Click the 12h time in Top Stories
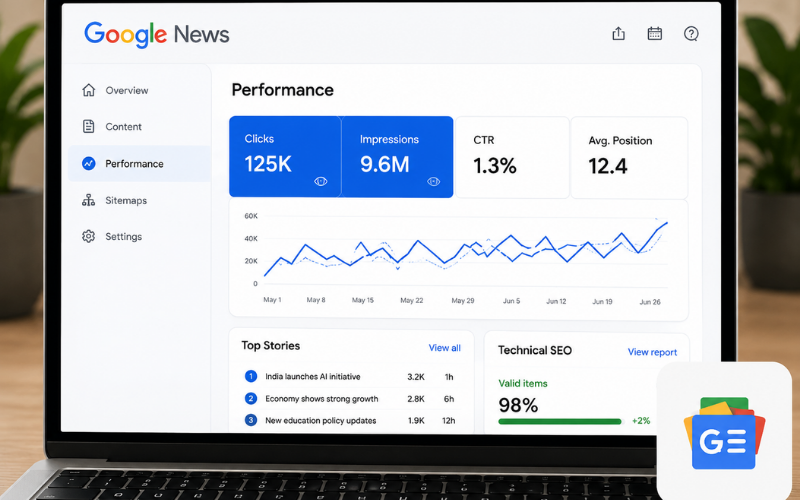This screenshot has height=500, width=800. [448, 421]
